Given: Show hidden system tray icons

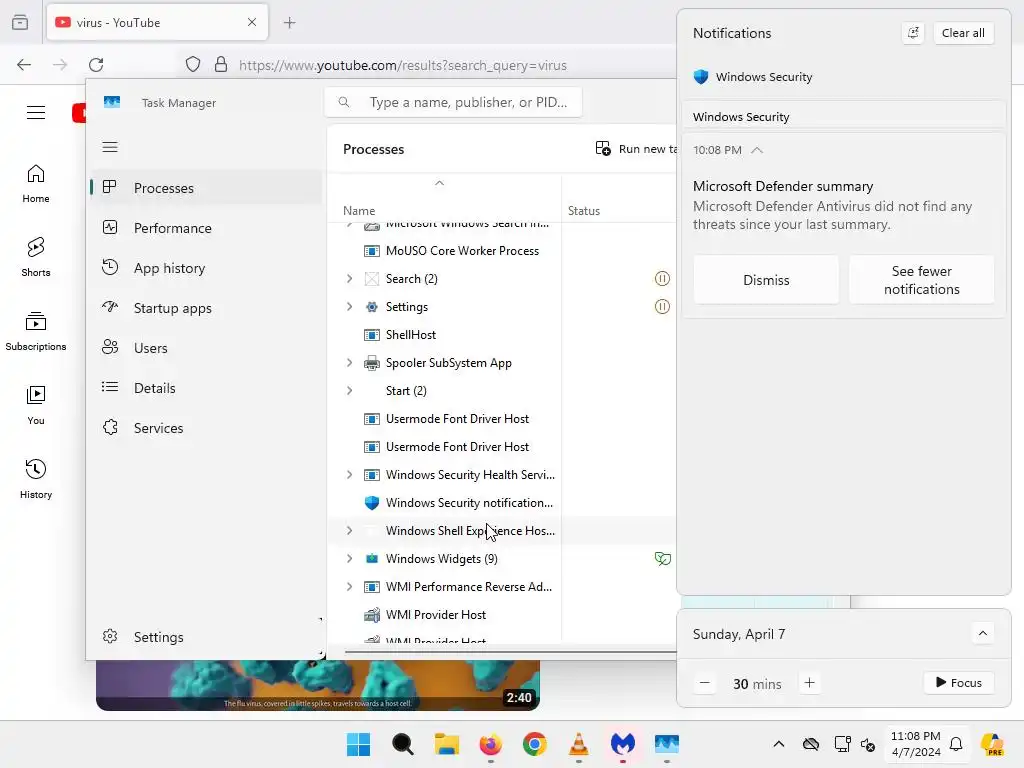Looking at the screenshot, I should click(778, 744).
